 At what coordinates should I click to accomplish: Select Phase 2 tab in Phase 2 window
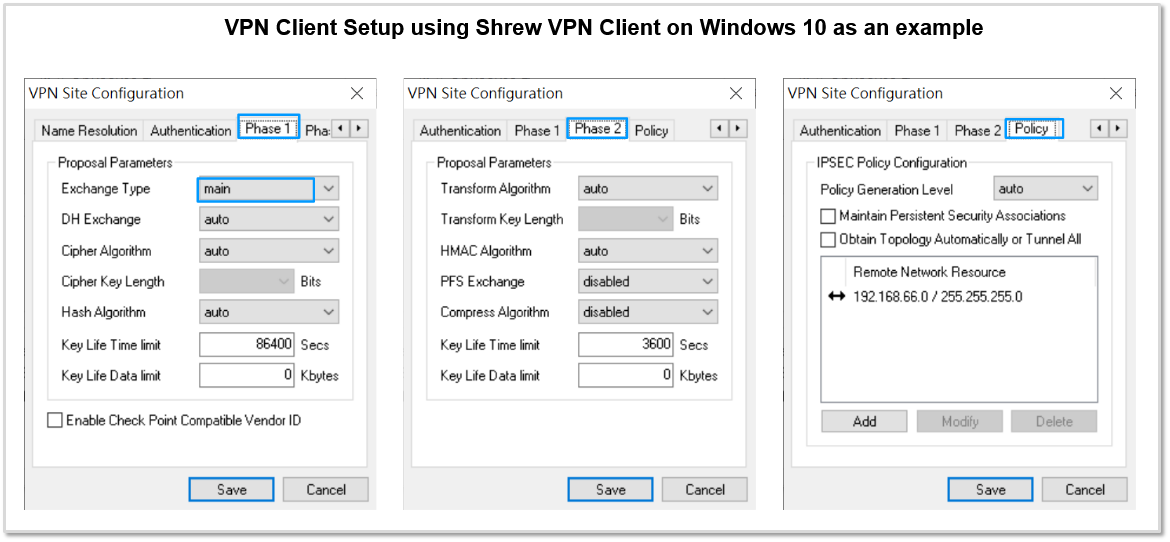[x=597, y=128]
